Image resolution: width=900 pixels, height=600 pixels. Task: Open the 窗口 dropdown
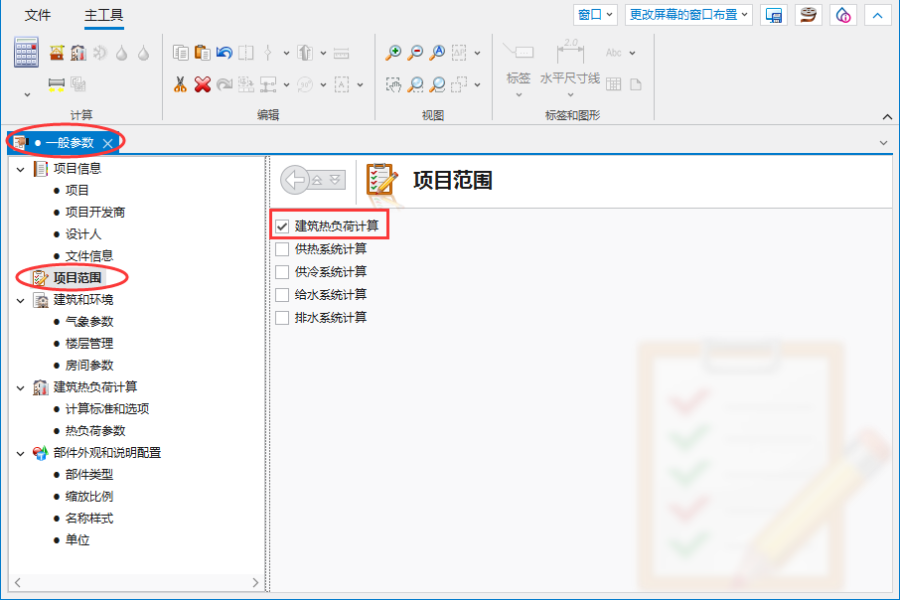[595, 15]
